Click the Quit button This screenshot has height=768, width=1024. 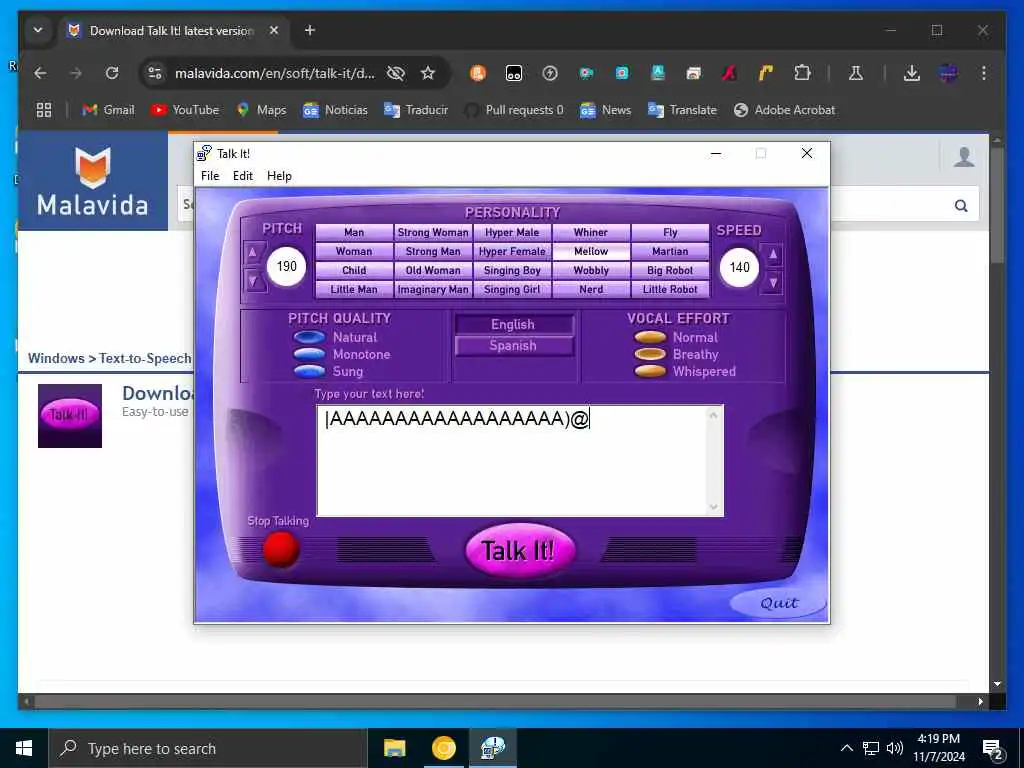pyautogui.click(x=778, y=603)
